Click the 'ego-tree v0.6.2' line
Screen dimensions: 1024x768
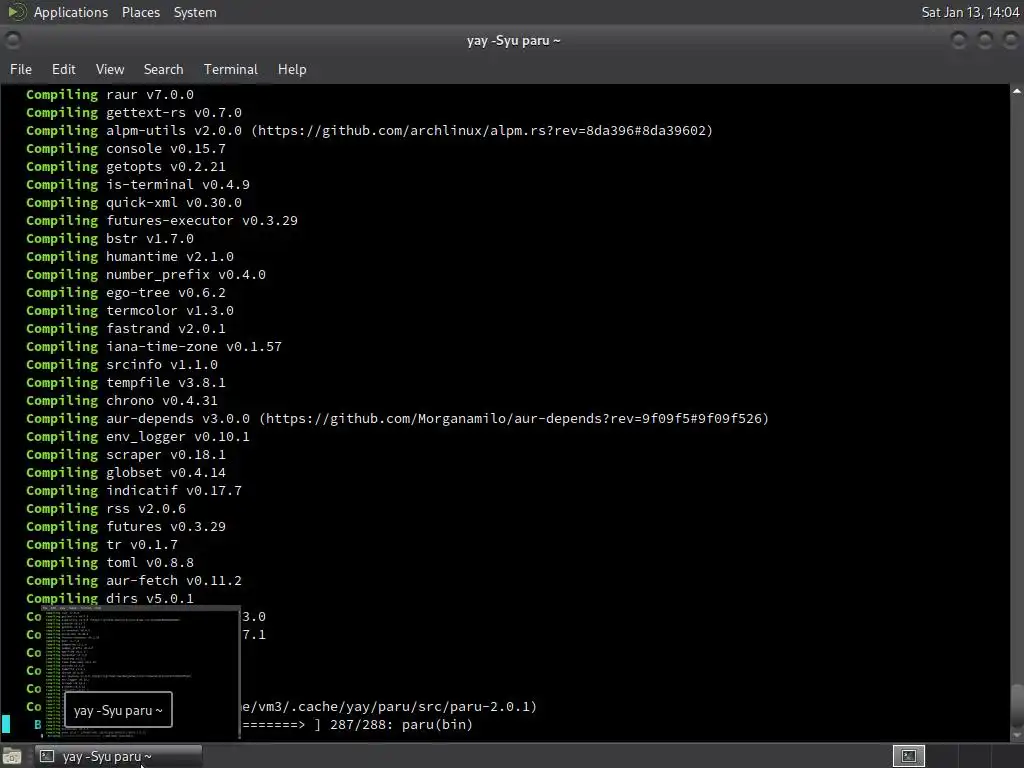[x=126, y=293]
